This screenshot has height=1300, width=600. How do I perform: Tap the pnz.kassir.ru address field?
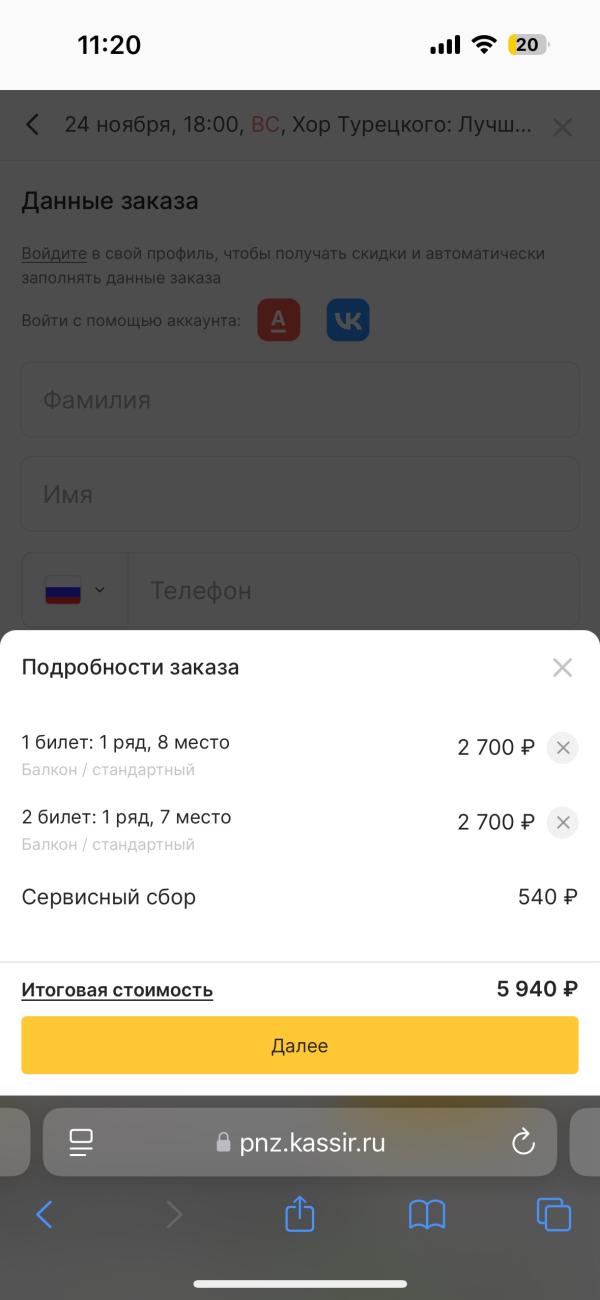(300, 1142)
